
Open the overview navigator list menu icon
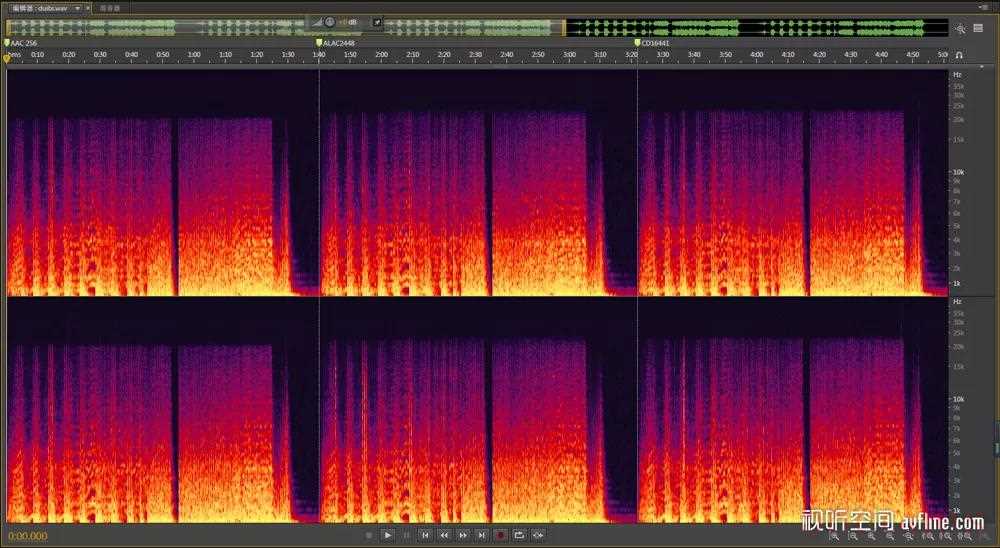click(x=978, y=28)
